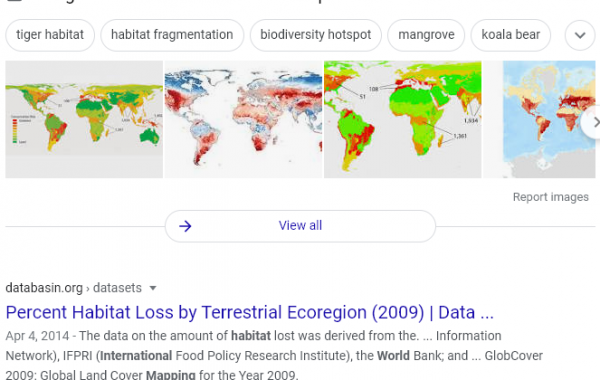This screenshot has height=380, width=600.
Task: Choose the biodiversity hotspot chip
Action: pyautogui.click(x=316, y=35)
